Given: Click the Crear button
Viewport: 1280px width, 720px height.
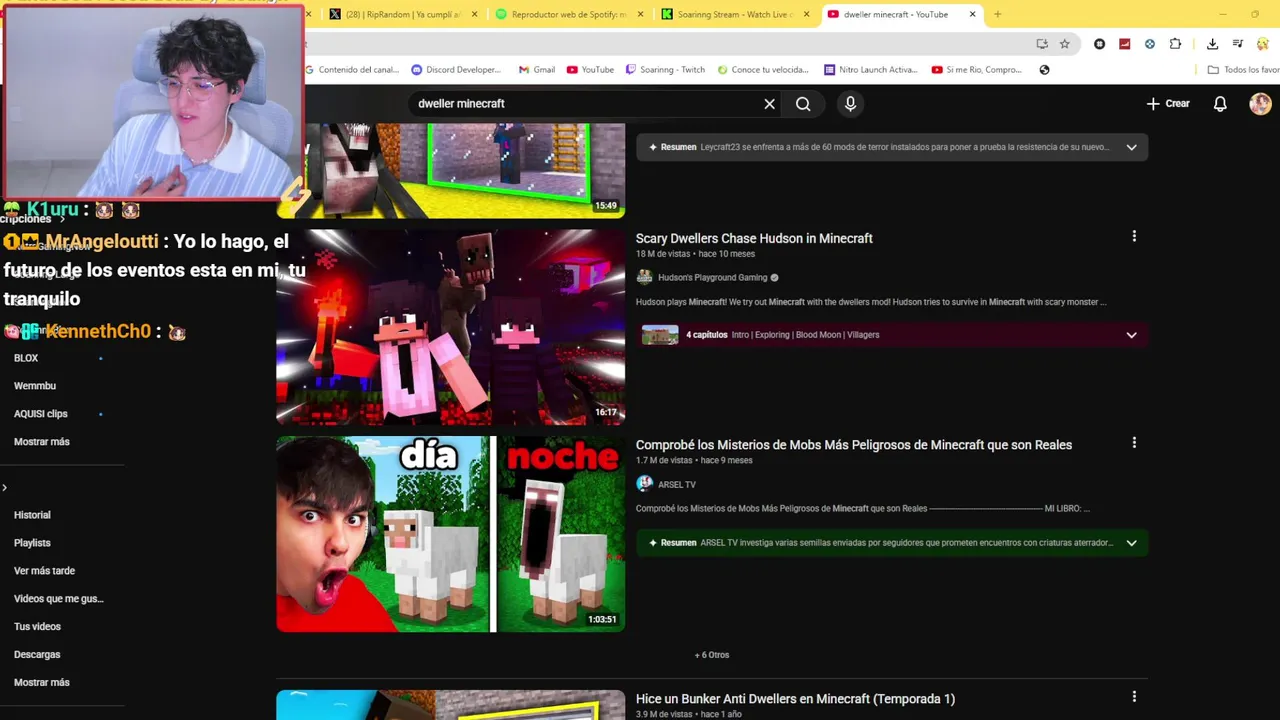Looking at the screenshot, I should click(x=1168, y=104).
